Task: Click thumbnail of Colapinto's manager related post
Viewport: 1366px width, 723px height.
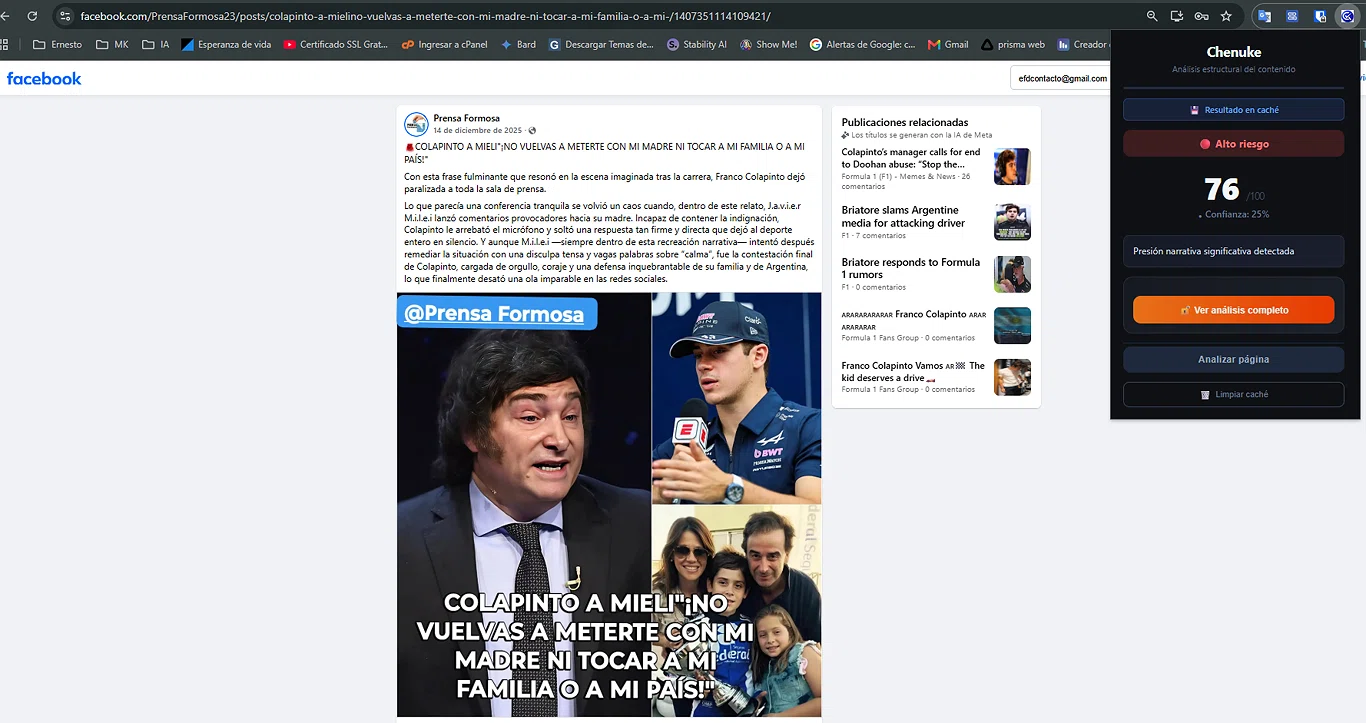Action: 1012,166
